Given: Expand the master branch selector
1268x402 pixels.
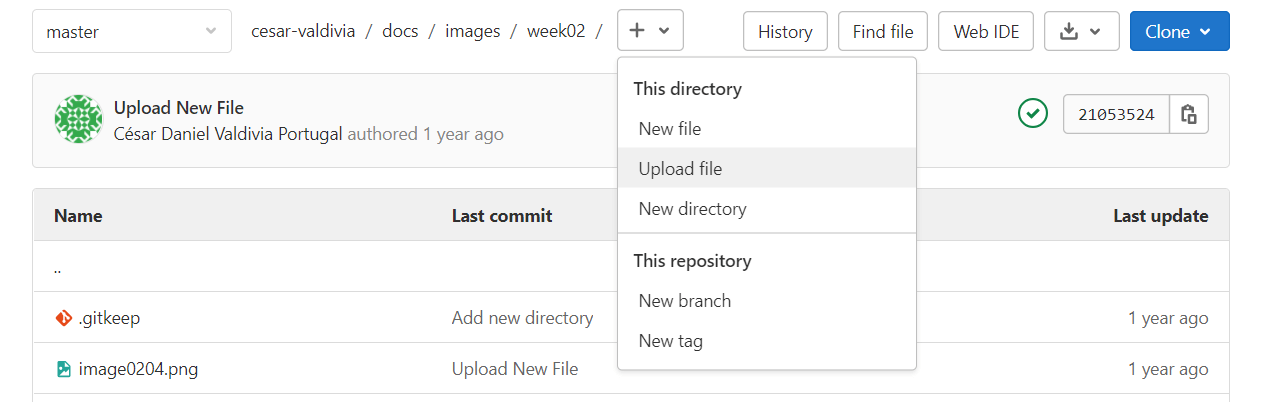Looking at the screenshot, I should coord(131,32).
